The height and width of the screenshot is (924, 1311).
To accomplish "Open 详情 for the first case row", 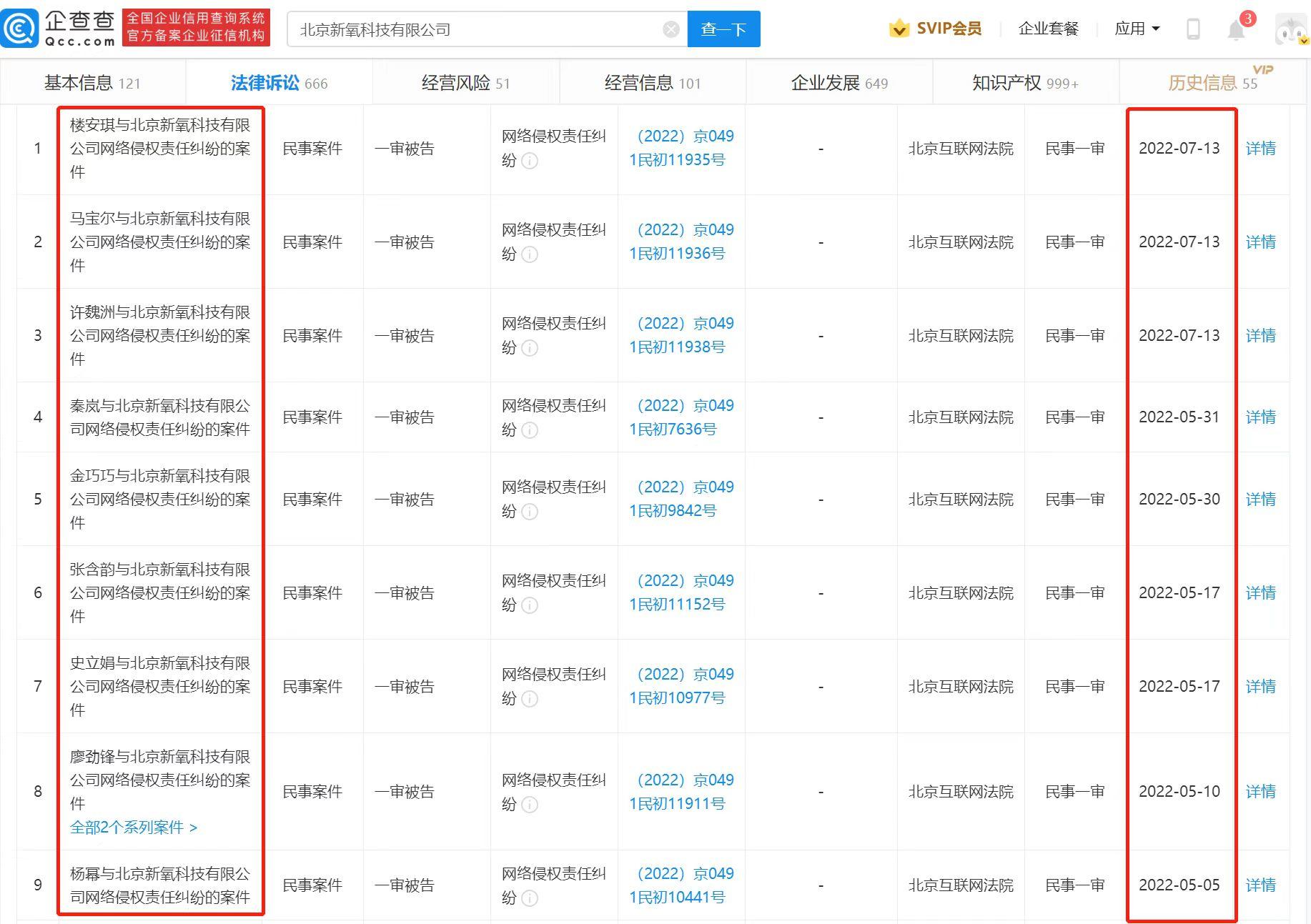I will click(1260, 149).
